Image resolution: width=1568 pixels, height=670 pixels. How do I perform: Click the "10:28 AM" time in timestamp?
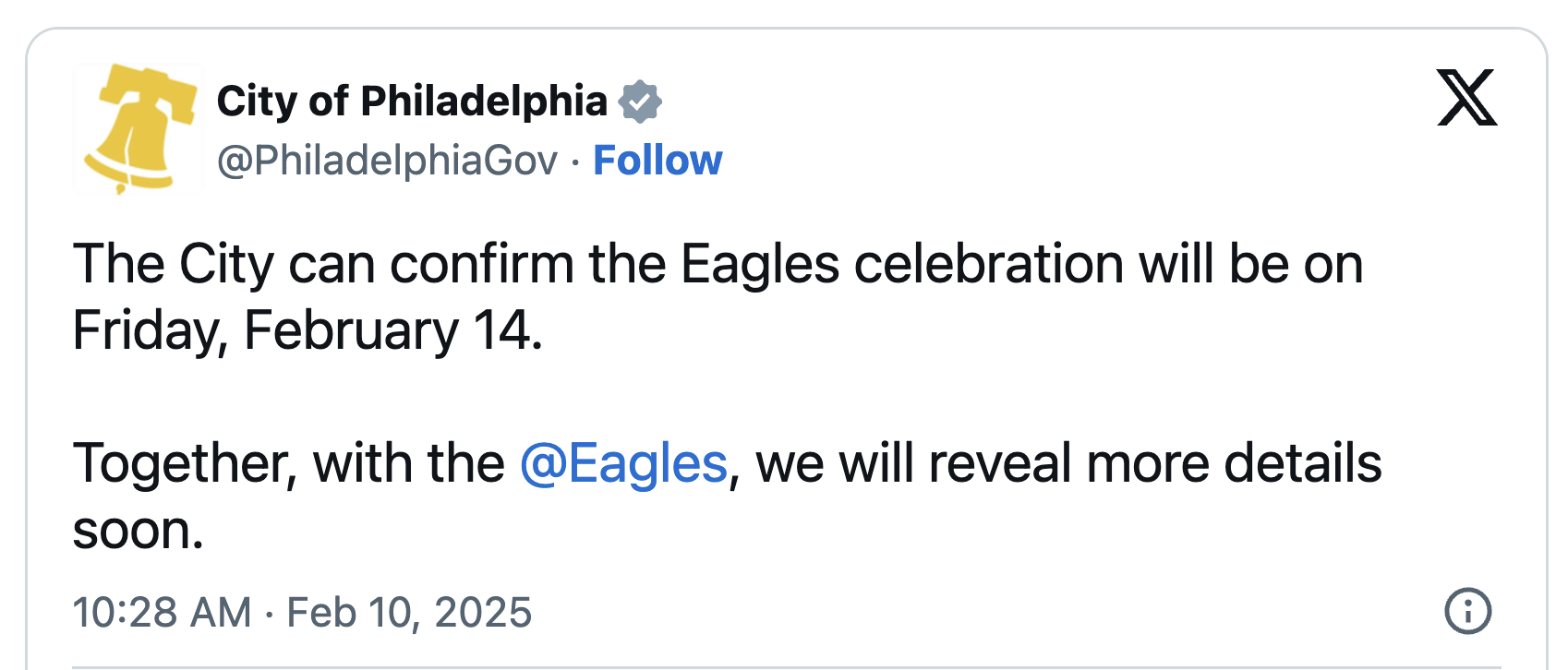(x=163, y=613)
